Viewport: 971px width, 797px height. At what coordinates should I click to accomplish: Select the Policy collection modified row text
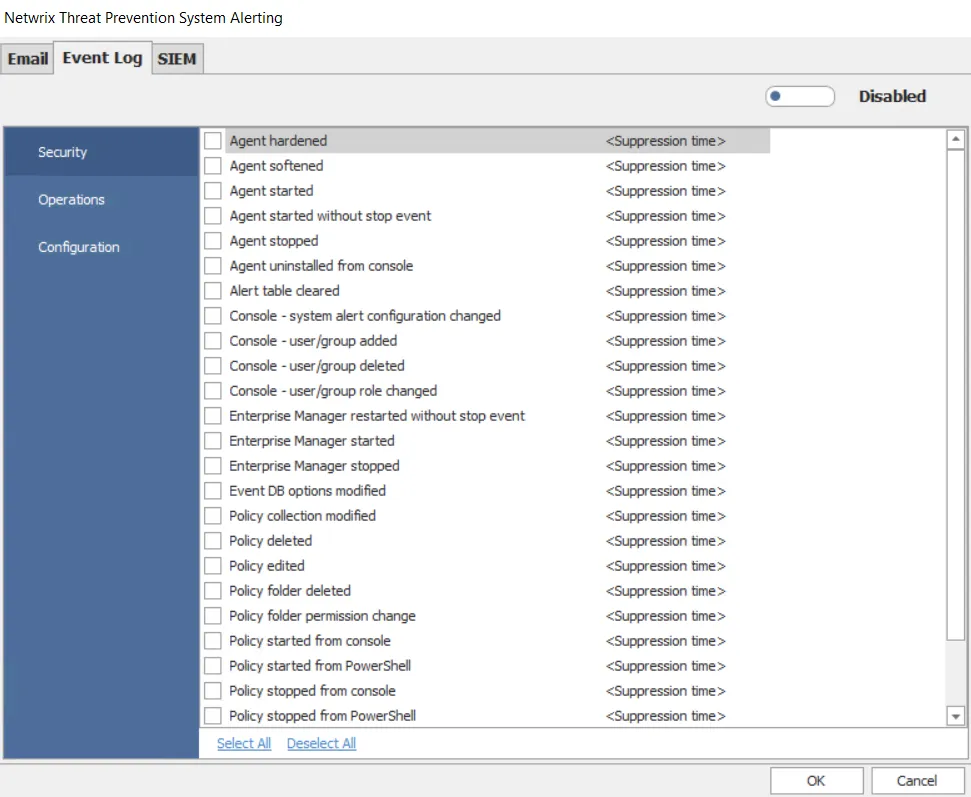[302, 516]
